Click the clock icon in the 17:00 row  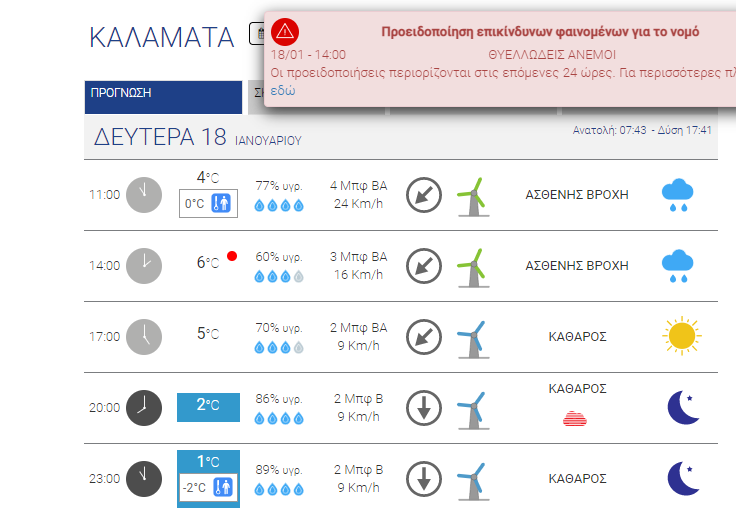[x=144, y=337]
